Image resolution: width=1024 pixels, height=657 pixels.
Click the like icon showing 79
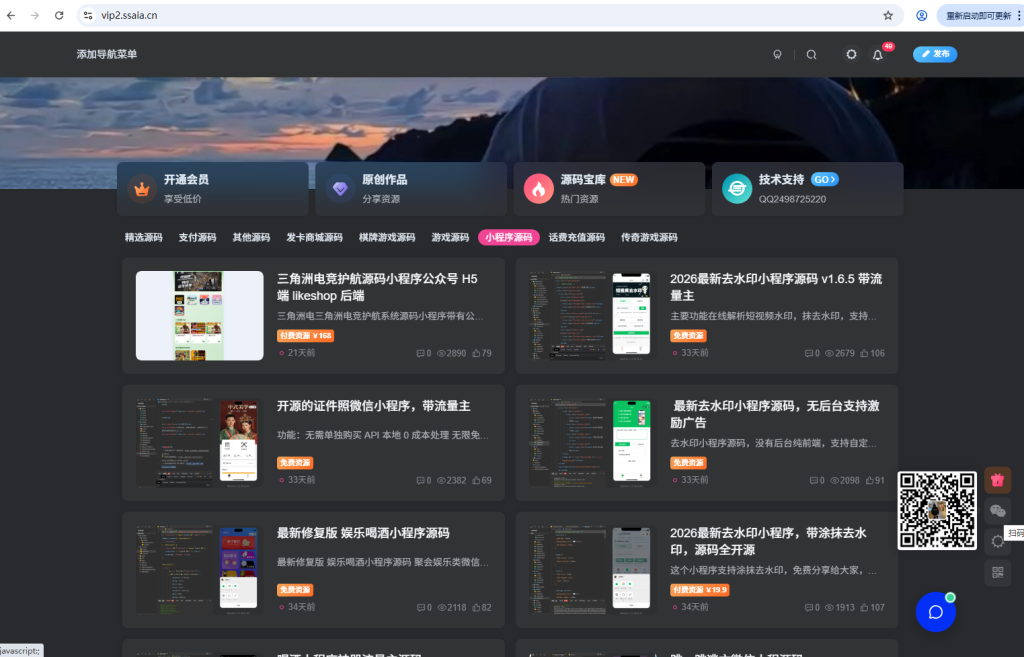coord(477,353)
